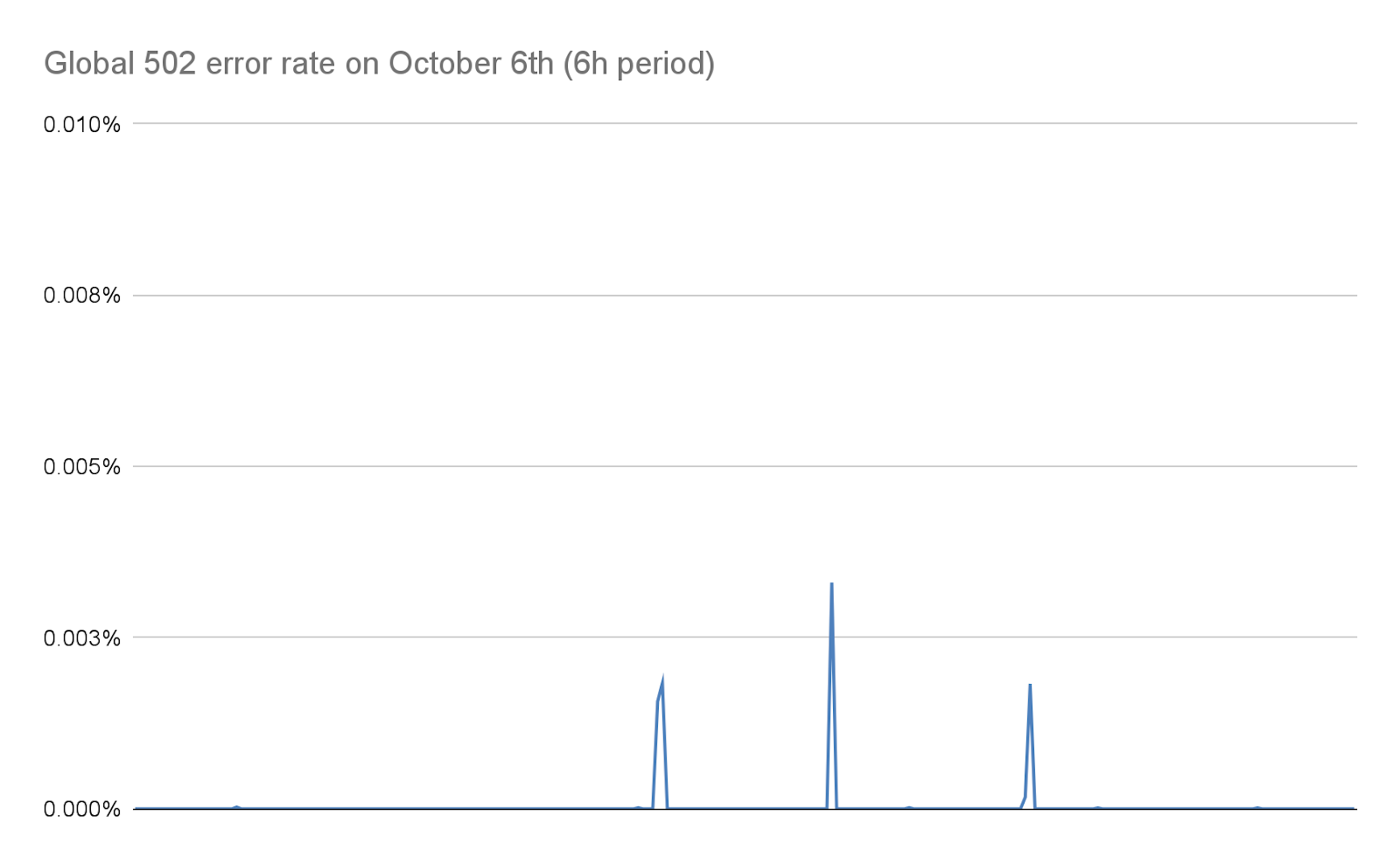Screen dimensions: 1400x865
Task: Click the tiny bump near the chart's left side
Action: [236, 806]
